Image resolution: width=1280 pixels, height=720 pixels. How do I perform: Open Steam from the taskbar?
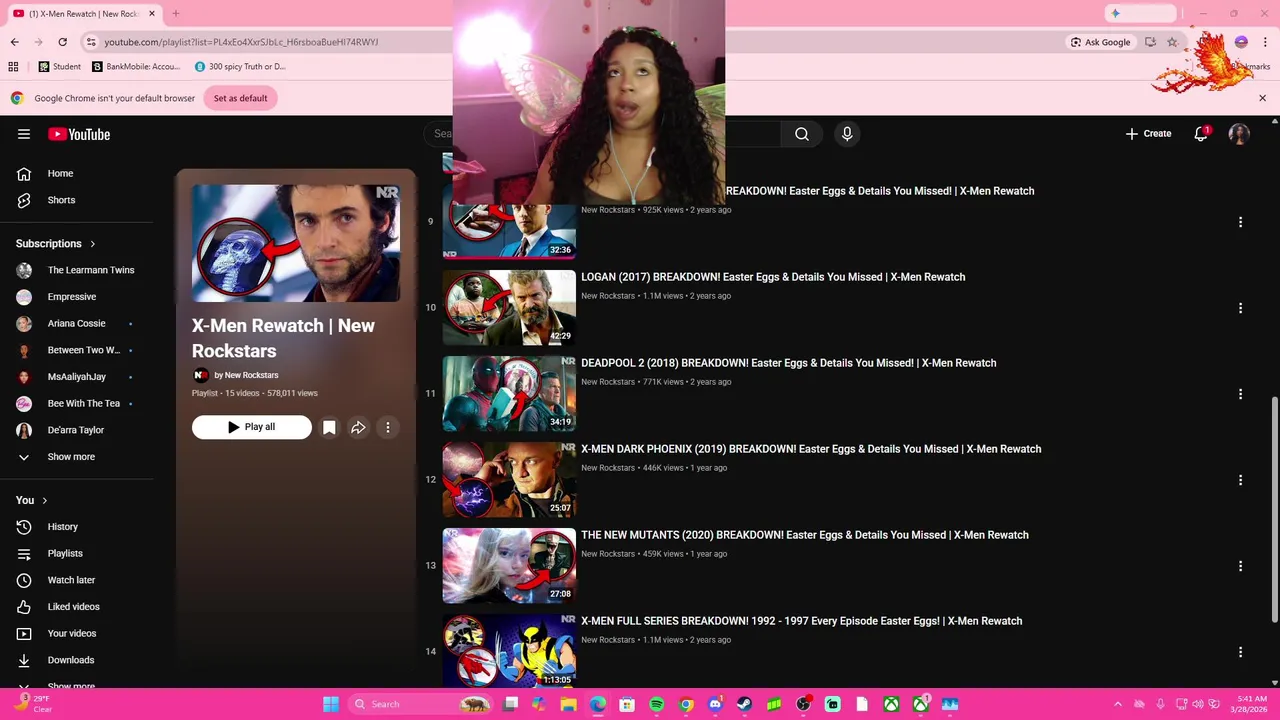tap(744, 704)
